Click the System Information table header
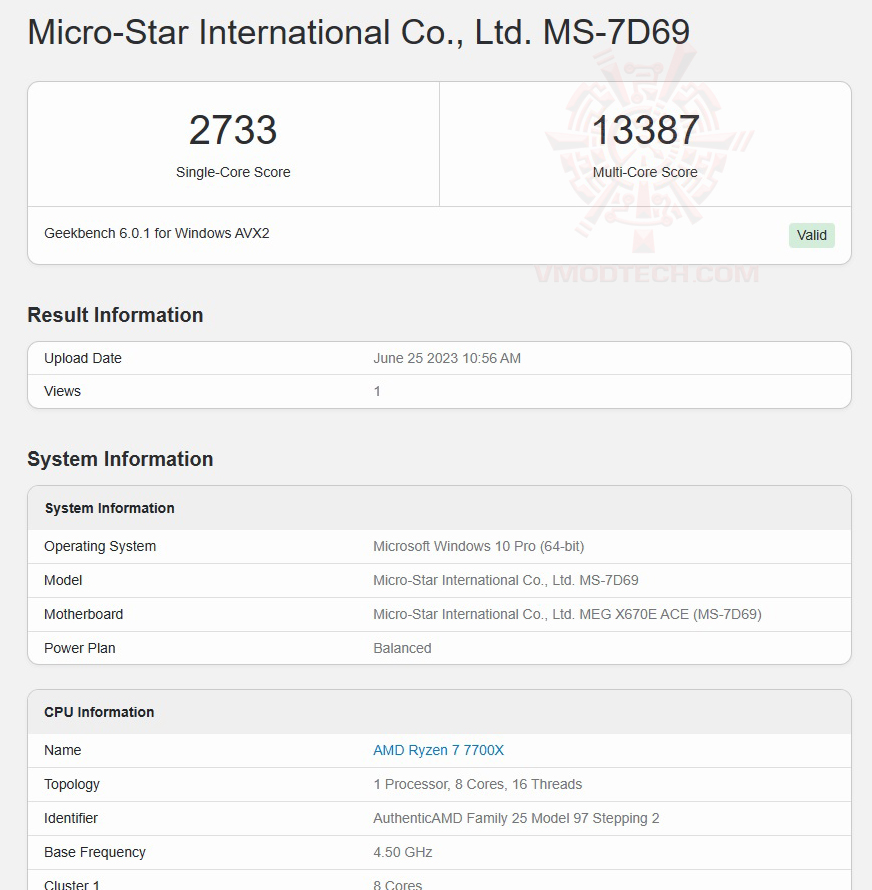The height and width of the screenshot is (890, 872). pyautogui.click(x=110, y=508)
